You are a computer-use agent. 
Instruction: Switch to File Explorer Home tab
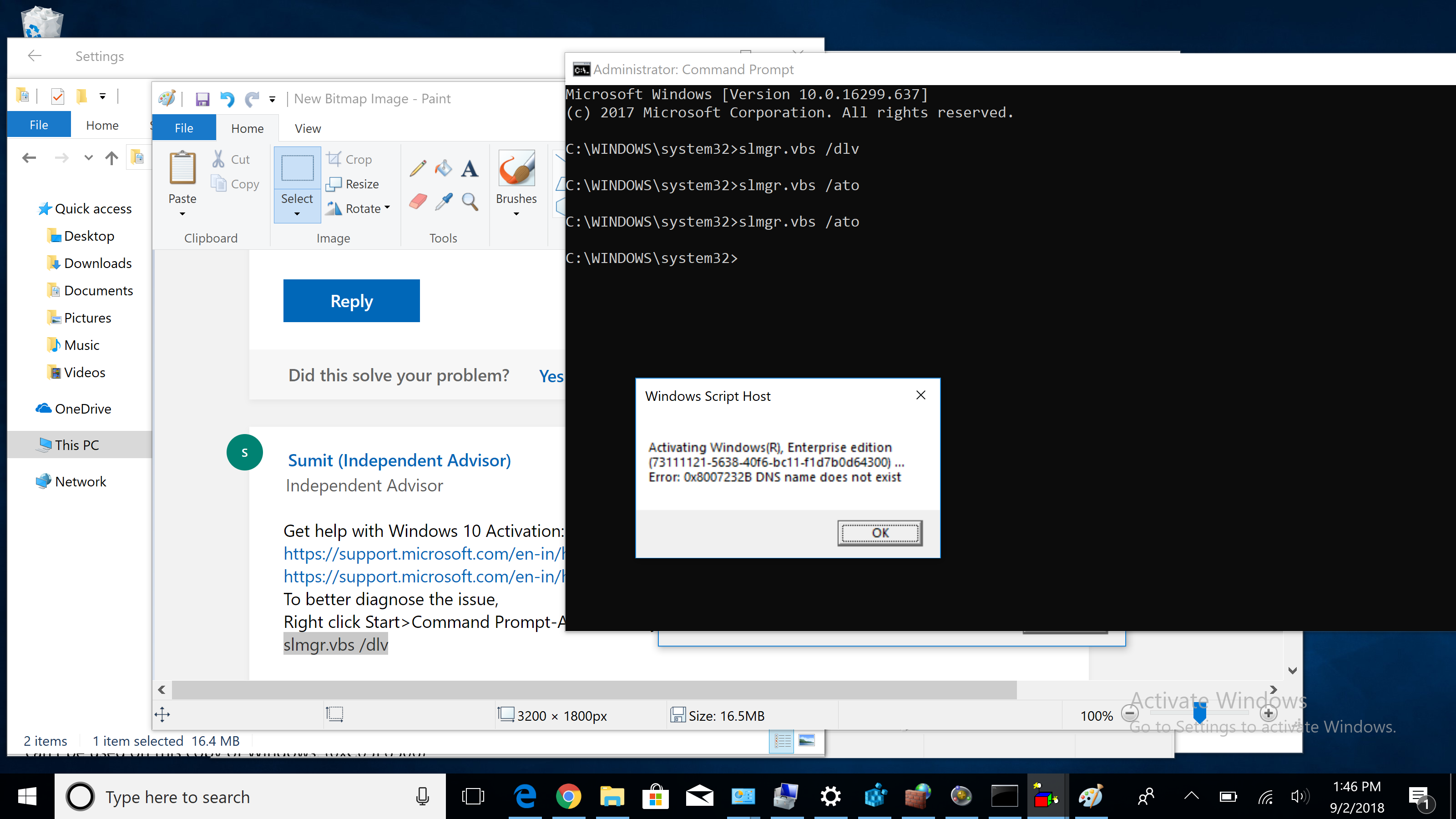click(x=102, y=125)
